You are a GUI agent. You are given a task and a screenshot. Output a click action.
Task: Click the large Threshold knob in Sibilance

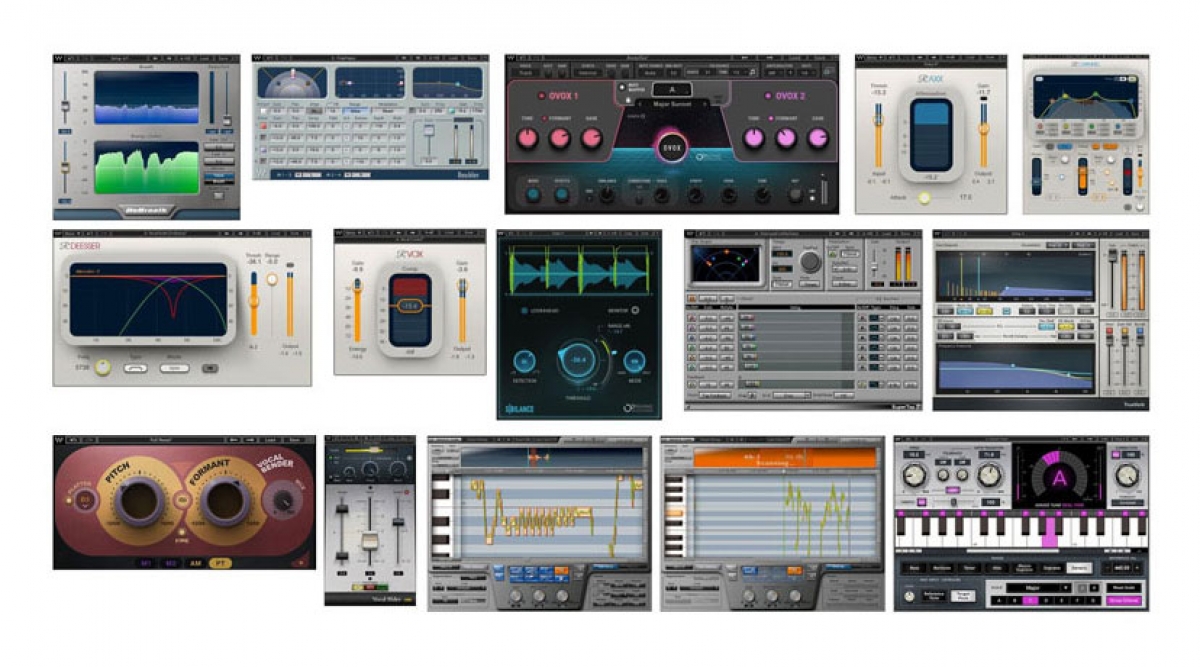coord(579,360)
